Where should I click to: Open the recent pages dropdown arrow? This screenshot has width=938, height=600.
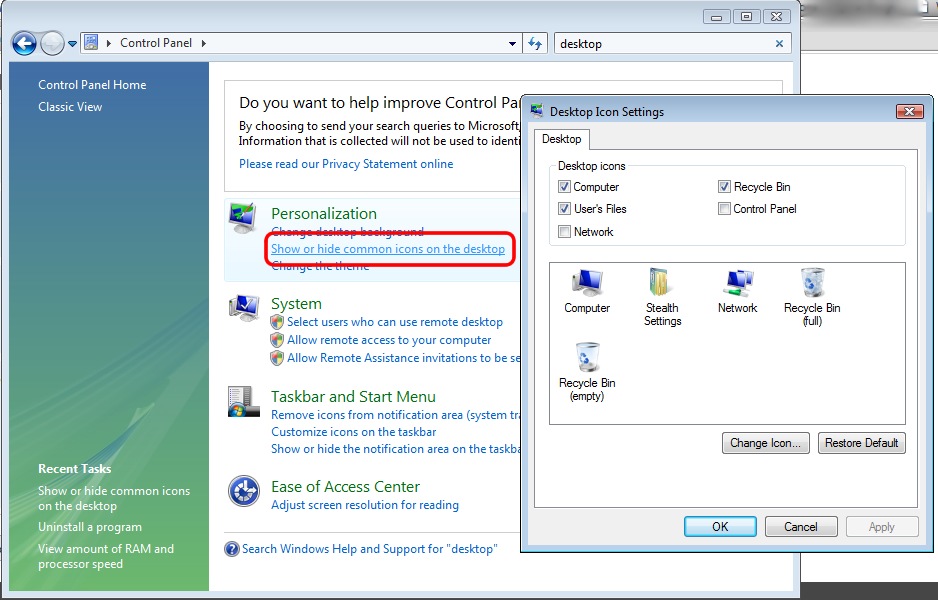click(72, 44)
